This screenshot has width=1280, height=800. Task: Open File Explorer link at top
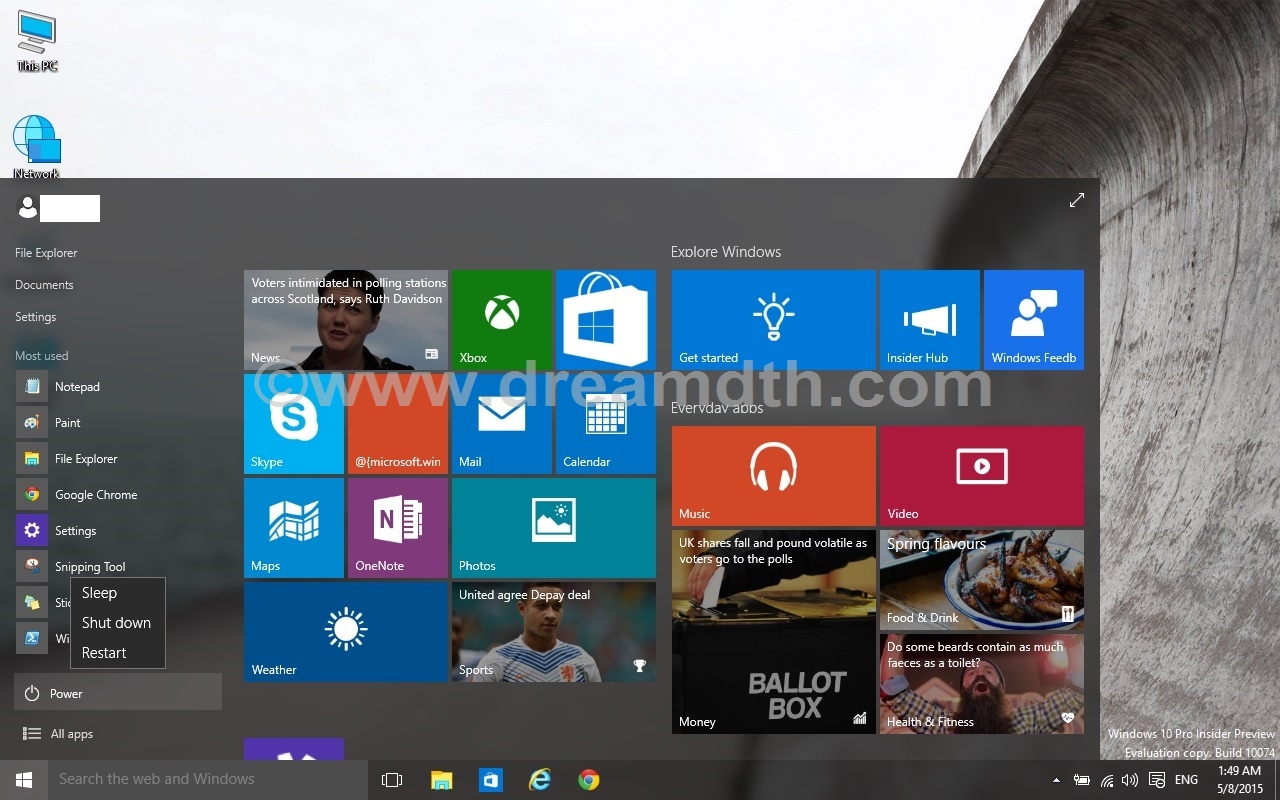(x=46, y=253)
